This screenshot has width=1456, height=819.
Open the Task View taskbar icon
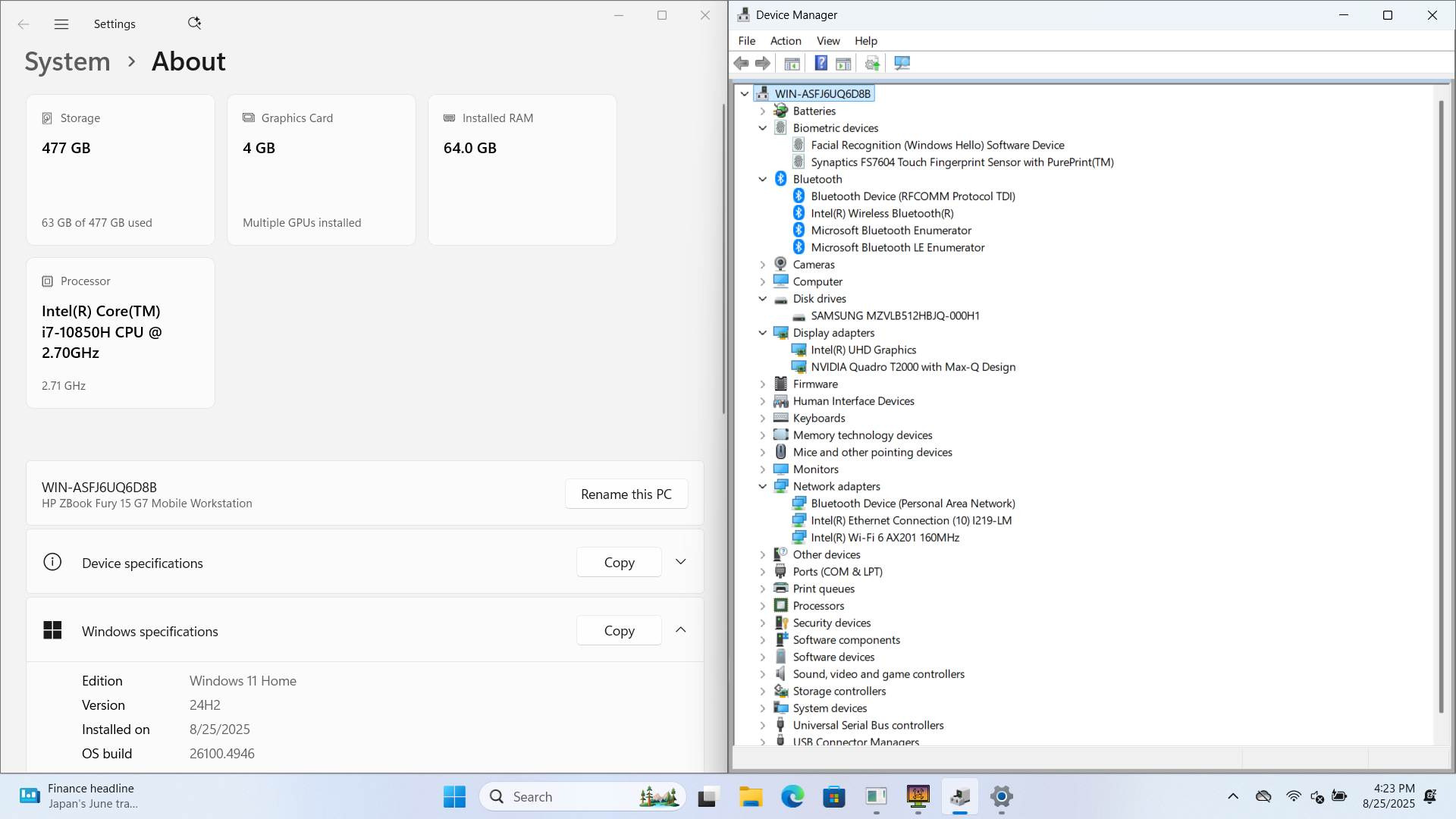[708, 796]
